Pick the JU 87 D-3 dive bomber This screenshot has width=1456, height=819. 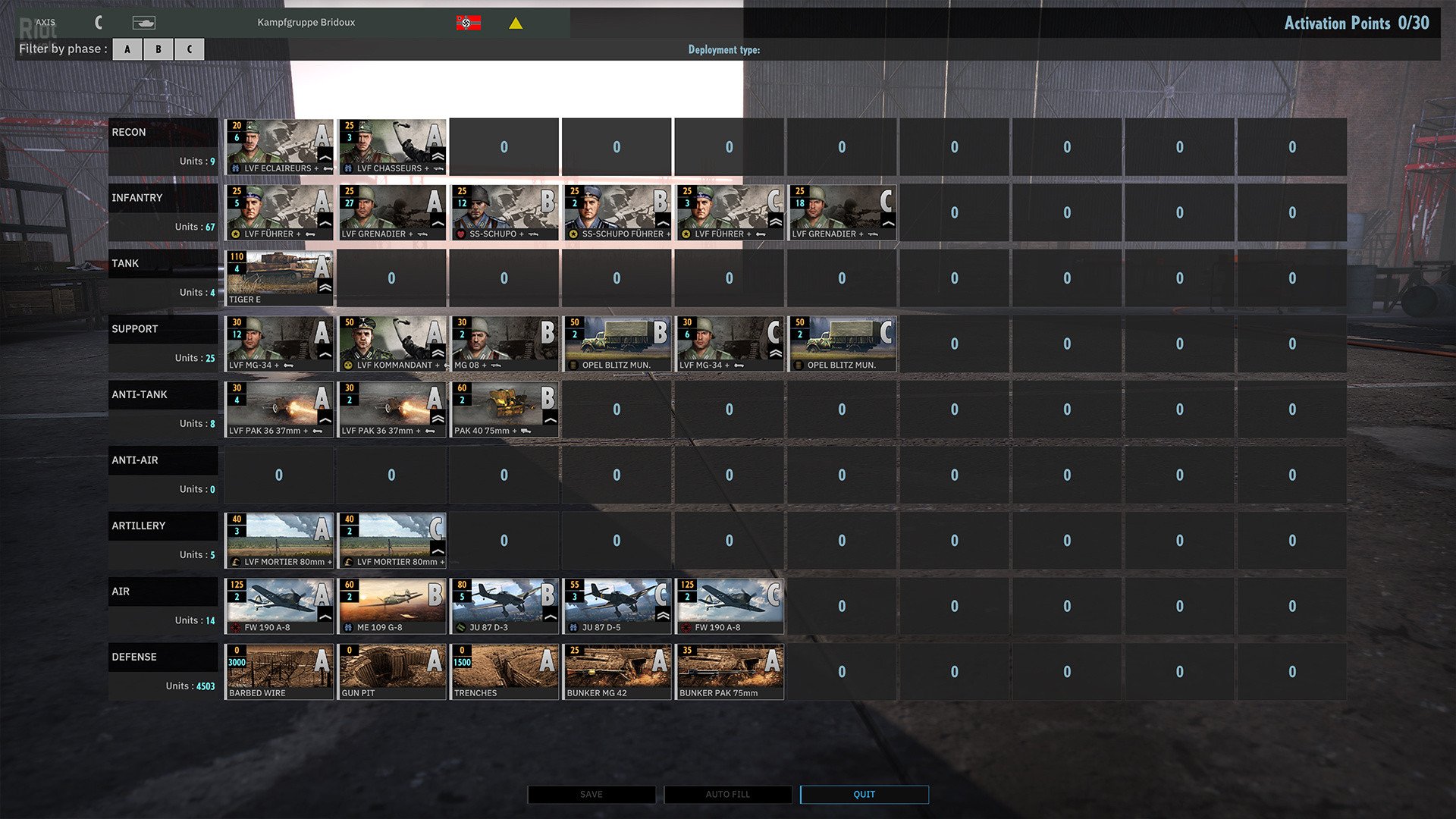click(x=504, y=605)
